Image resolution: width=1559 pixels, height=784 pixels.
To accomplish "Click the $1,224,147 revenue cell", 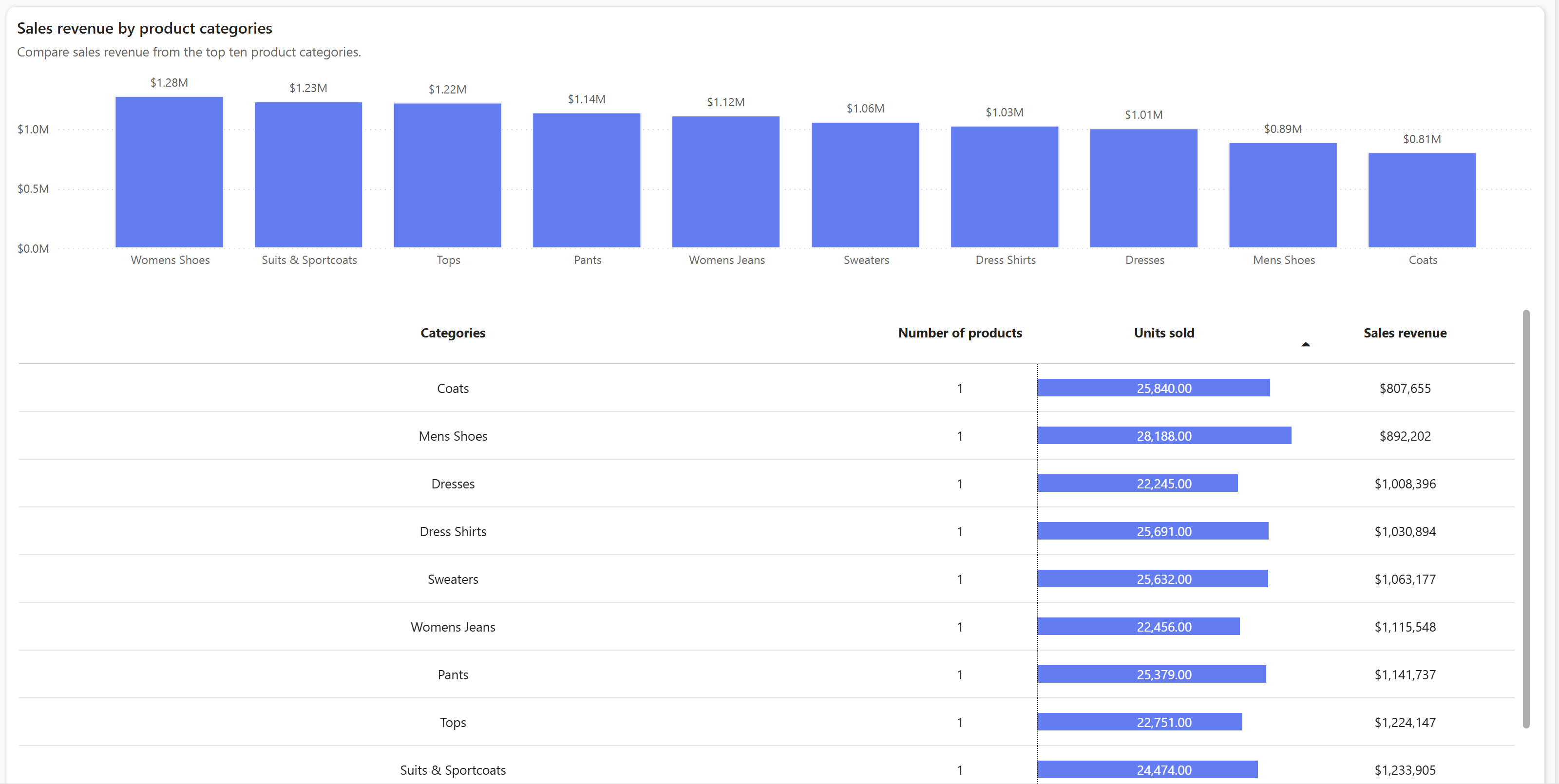I will tap(1405, 722).
